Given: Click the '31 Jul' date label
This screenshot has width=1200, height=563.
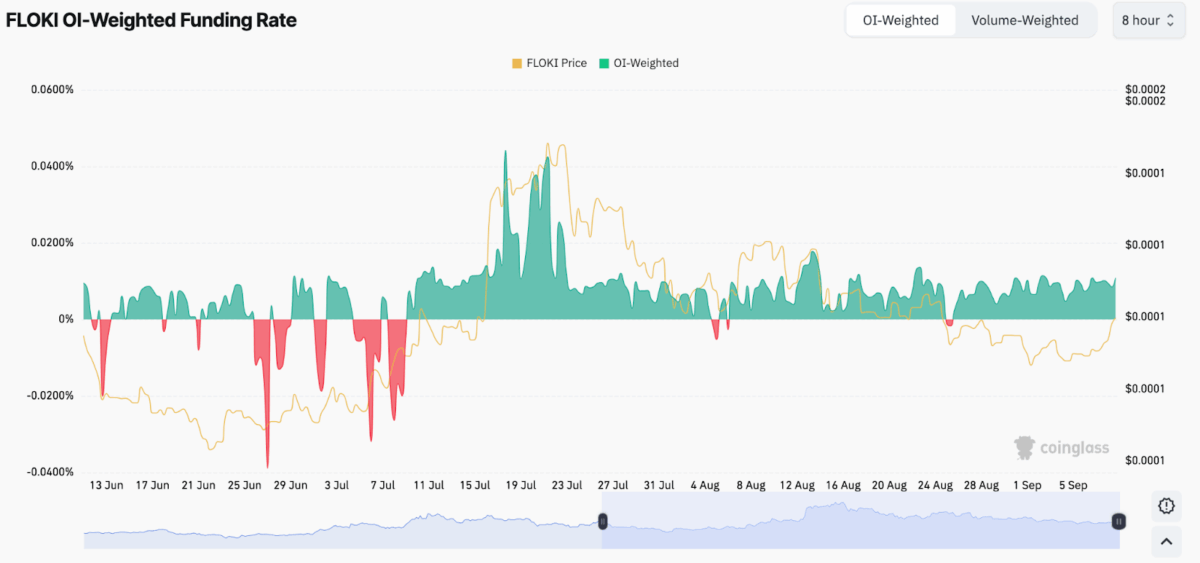Looking at the screenshot, I should tap(659, 485).
